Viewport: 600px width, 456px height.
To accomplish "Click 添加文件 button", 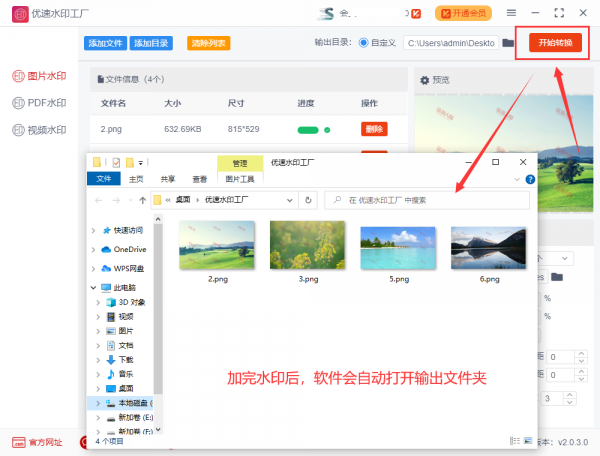I will [x=105, y=43].
